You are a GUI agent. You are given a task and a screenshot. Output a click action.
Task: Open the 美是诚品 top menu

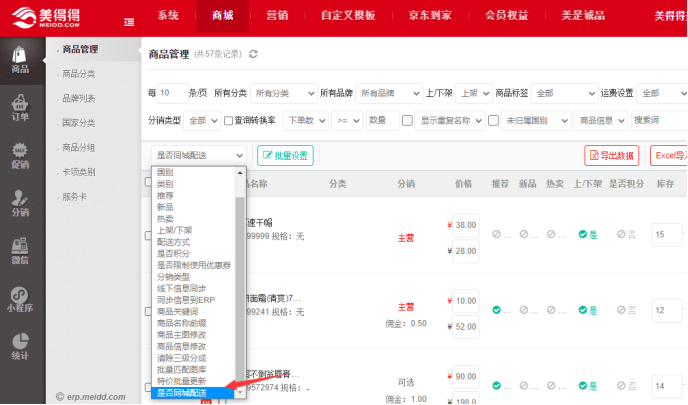[583, 16]
